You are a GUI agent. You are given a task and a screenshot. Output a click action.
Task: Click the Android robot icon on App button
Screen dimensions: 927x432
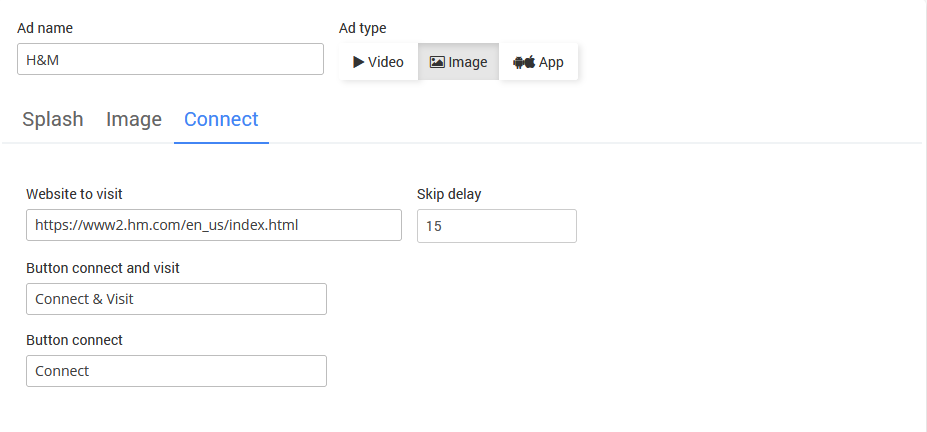tap(519, 62)
